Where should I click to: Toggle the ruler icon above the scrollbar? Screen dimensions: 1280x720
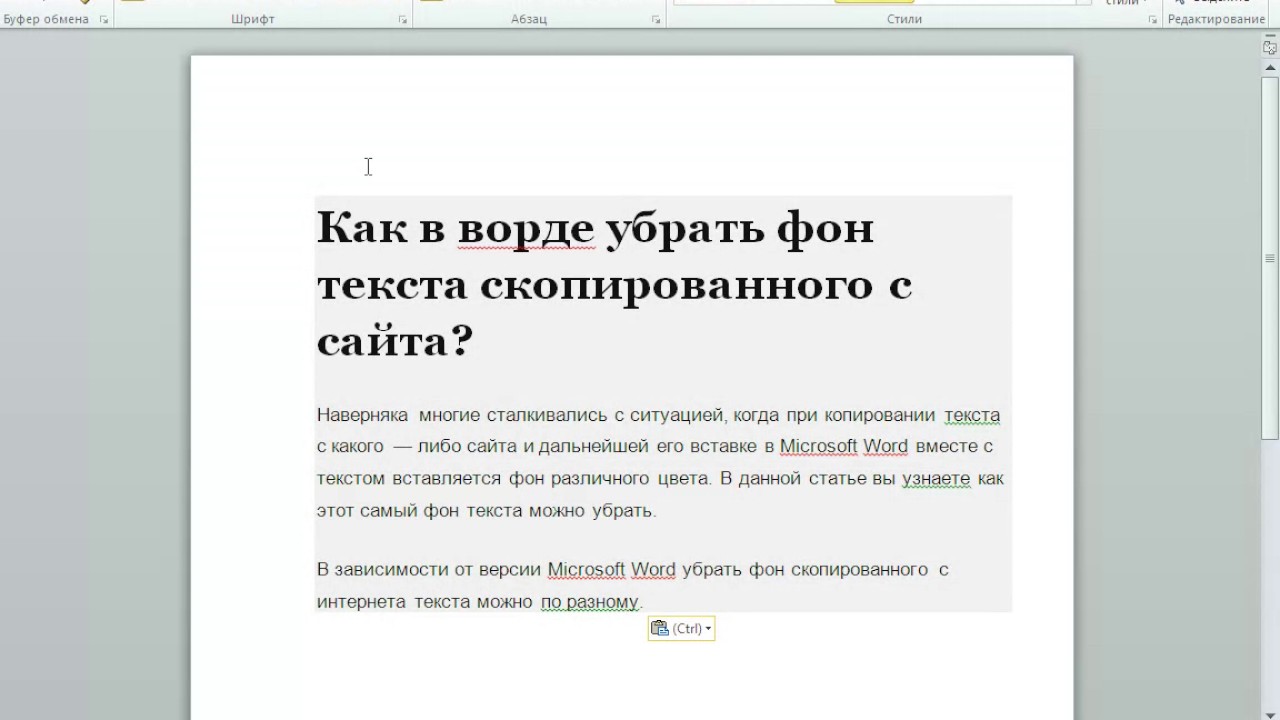(x=1270, y=47)
